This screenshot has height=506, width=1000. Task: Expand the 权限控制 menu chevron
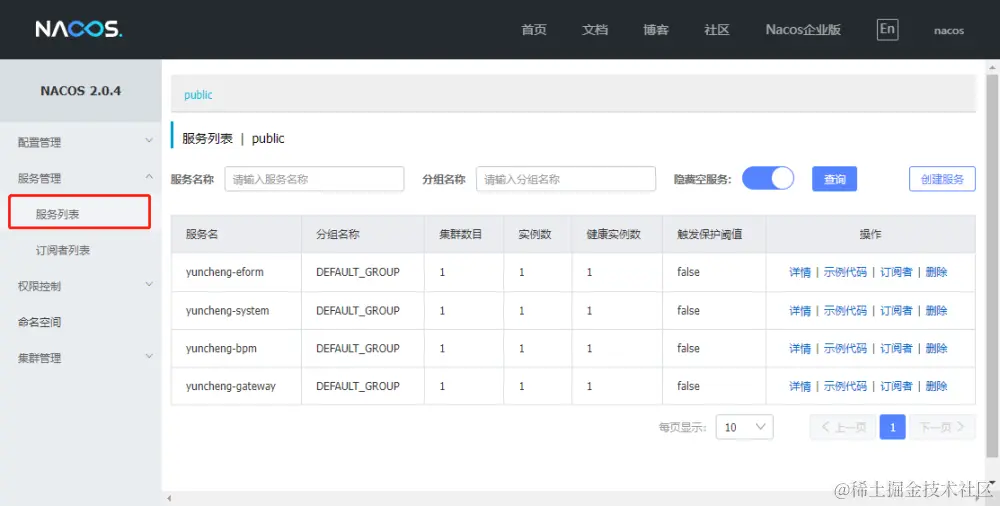(149, 285)
